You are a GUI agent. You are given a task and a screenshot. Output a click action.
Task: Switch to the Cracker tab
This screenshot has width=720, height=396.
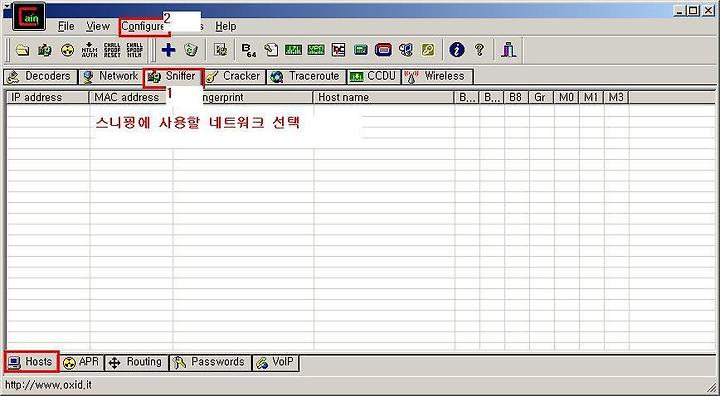point(234,76)
